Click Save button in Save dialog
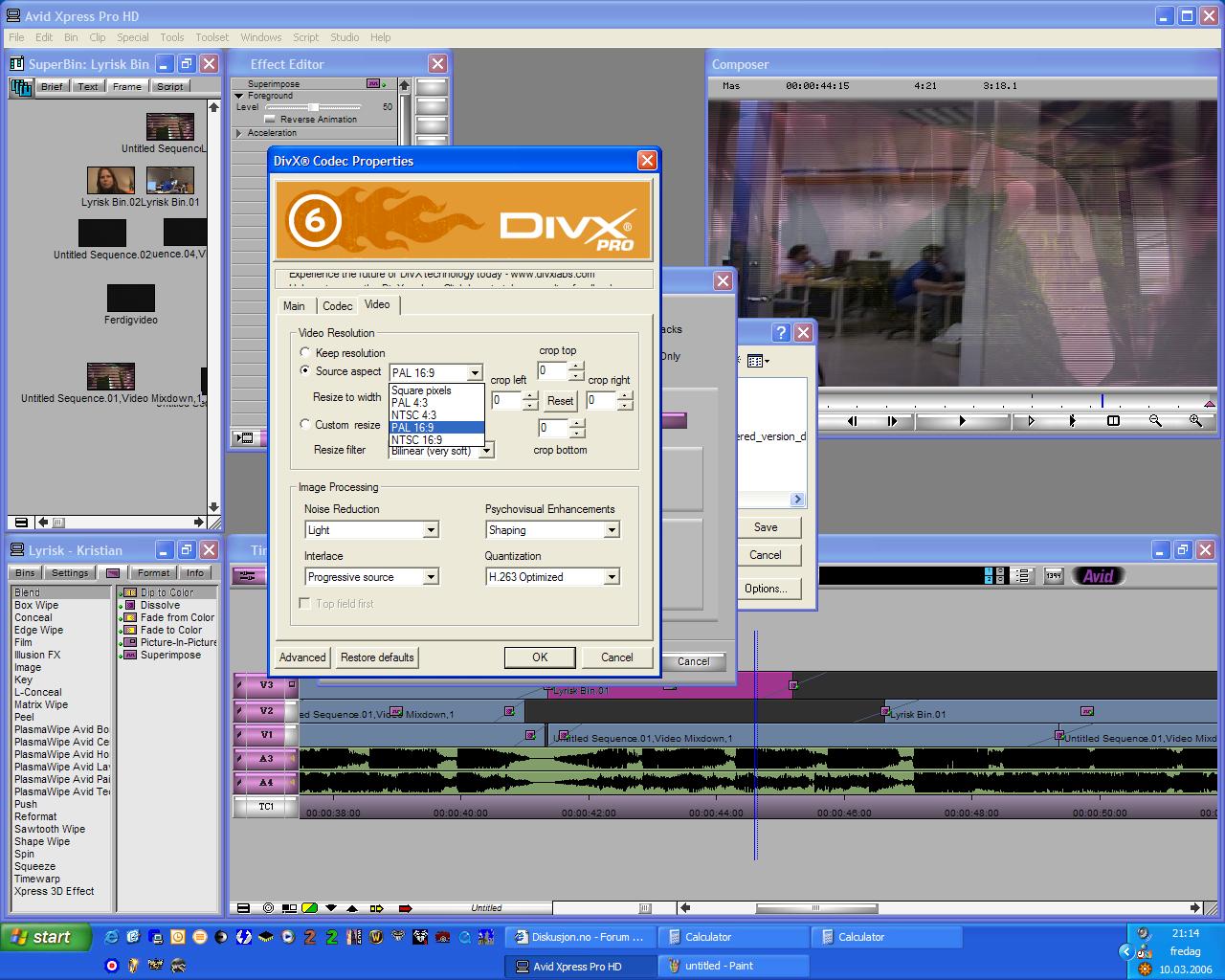Image resolution: width=1225 pixels, height=980 pixels. pyautogui.click(x=766, y=527)
